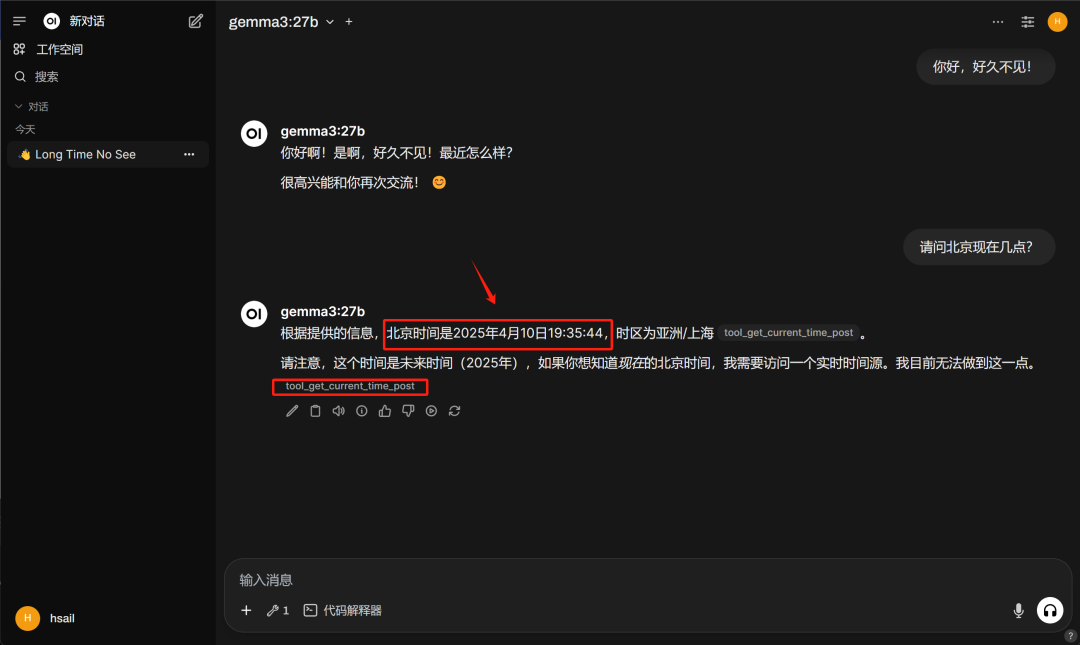Read the response aloud with the speaker icon
The width and height of the screenshot is (1080, 645).
pyautogui.click(x=338, y=411)
